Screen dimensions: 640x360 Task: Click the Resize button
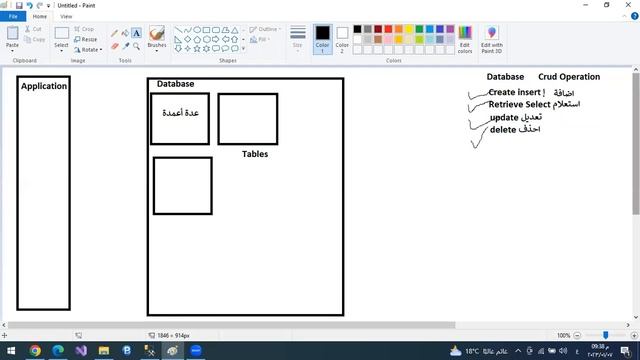tap(86, 39)
